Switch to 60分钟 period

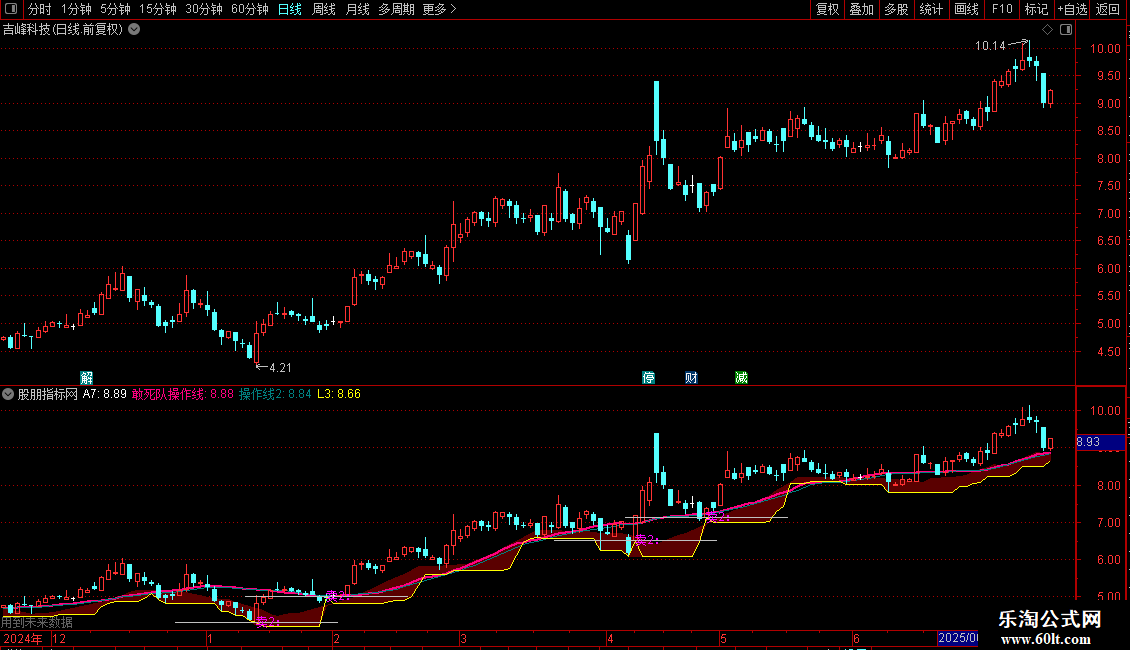pos(249,9)
